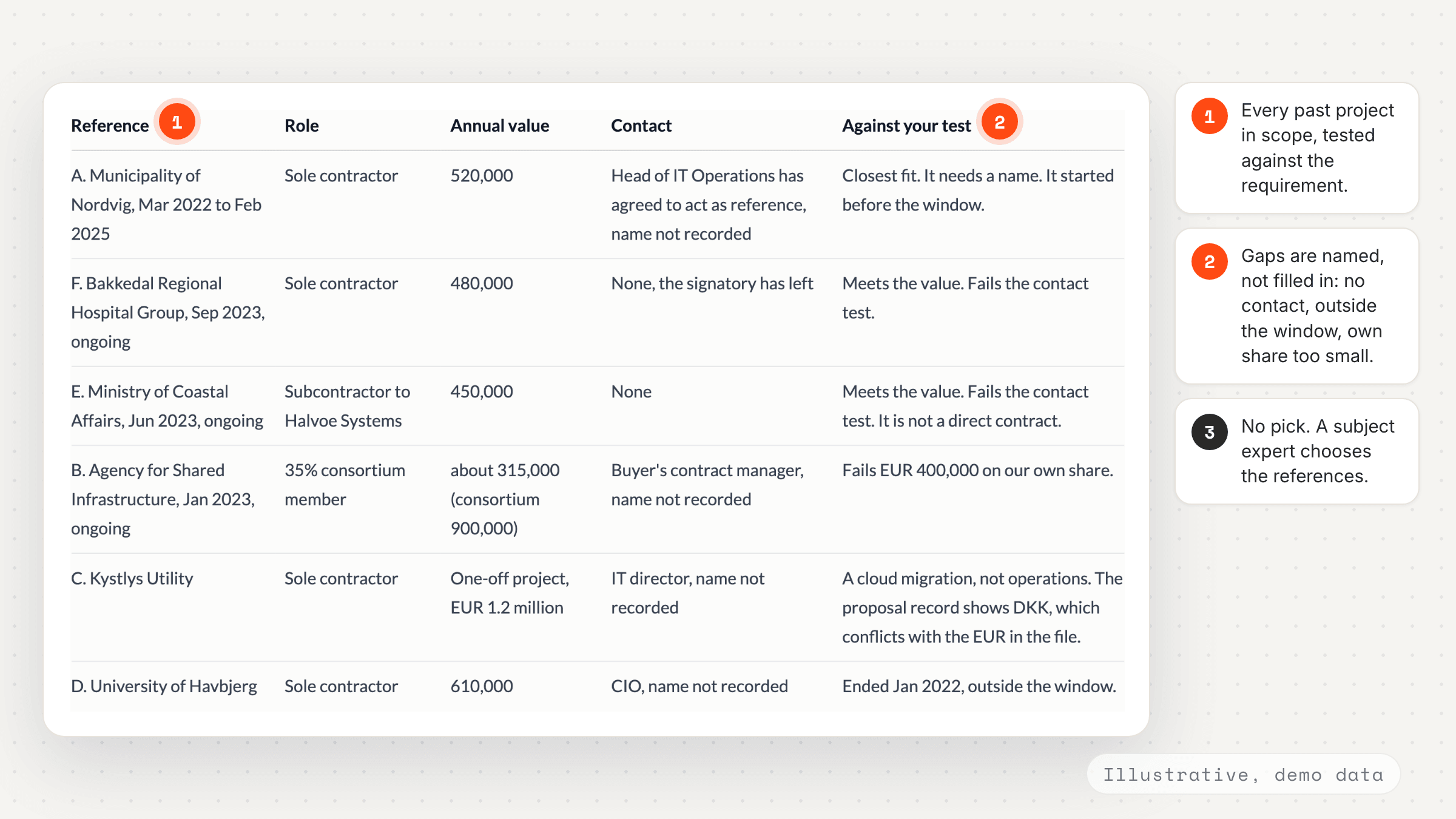Click the Against your test header
1456x819 pixels.
pyautogui.click(x=906, y=126)
